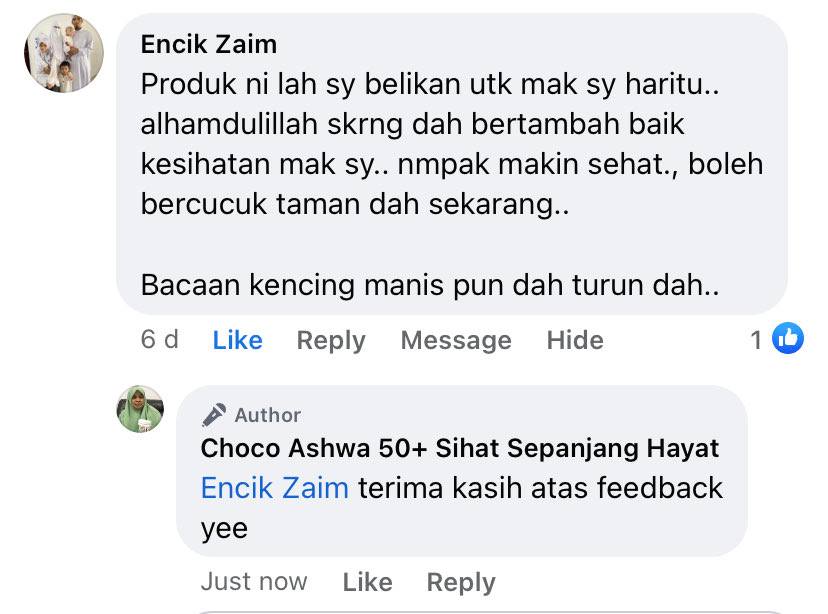828x614 pixels.
Task: Reply to the Choco Ashwa comment
Action: 461,583
